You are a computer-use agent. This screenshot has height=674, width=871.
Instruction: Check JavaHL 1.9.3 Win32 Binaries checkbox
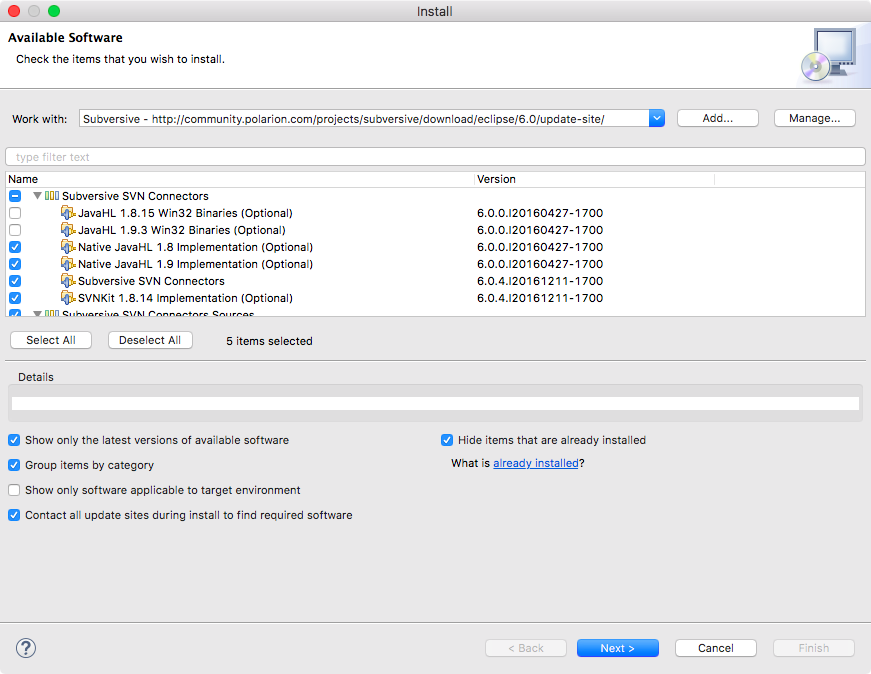click(15, 230)
